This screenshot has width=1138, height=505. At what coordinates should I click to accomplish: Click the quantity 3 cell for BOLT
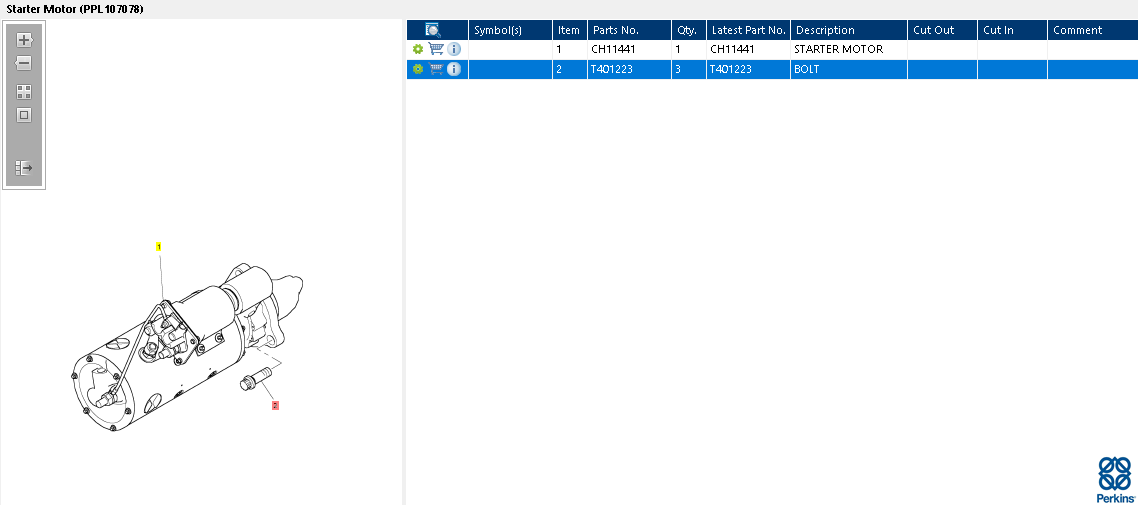click(x=689, y=70)
